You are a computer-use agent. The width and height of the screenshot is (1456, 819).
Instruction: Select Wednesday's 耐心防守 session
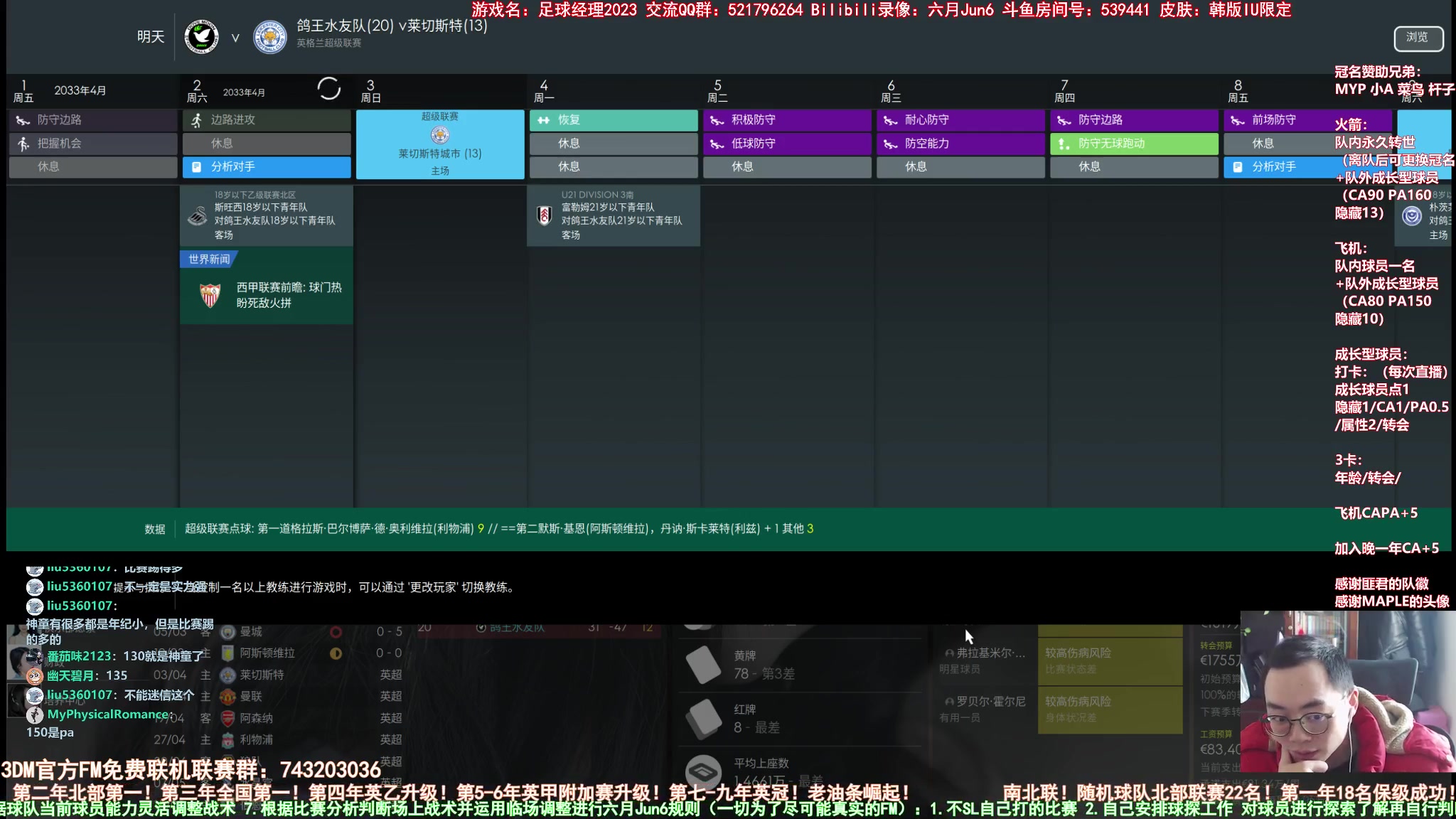[x=960, y=120]
